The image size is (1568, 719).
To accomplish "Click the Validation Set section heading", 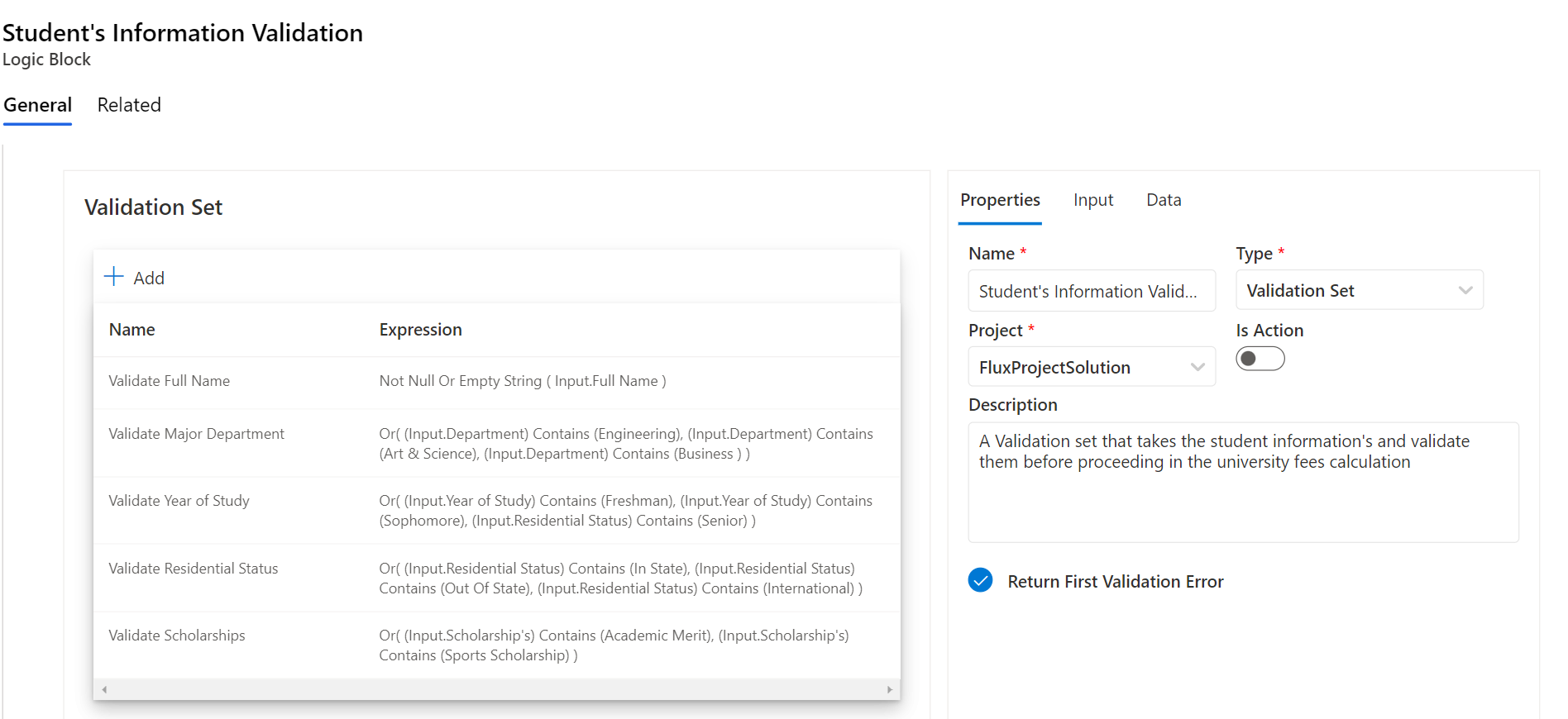I will (x=153, y=207).
